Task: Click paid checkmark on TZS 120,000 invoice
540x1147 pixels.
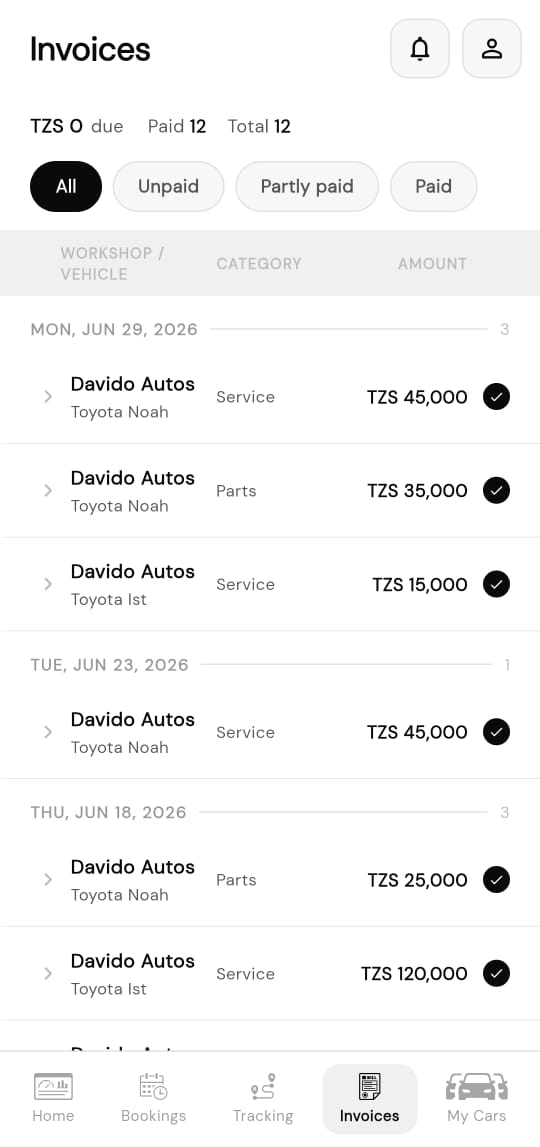Action: tap(496, 973)
